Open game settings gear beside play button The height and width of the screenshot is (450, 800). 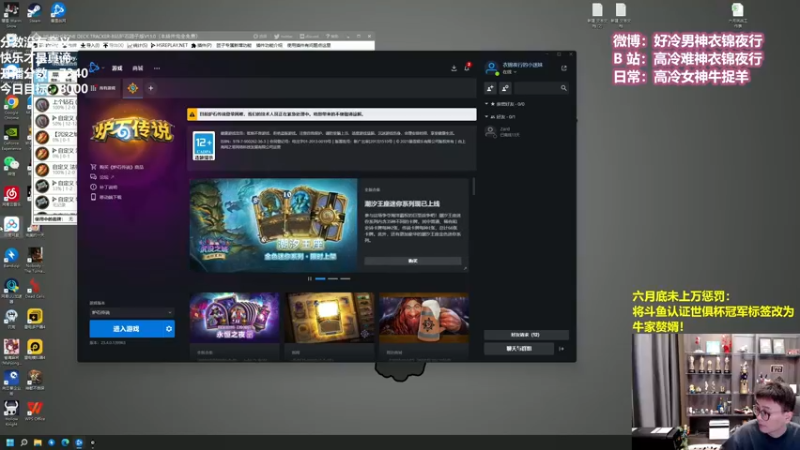click(169, 329)
